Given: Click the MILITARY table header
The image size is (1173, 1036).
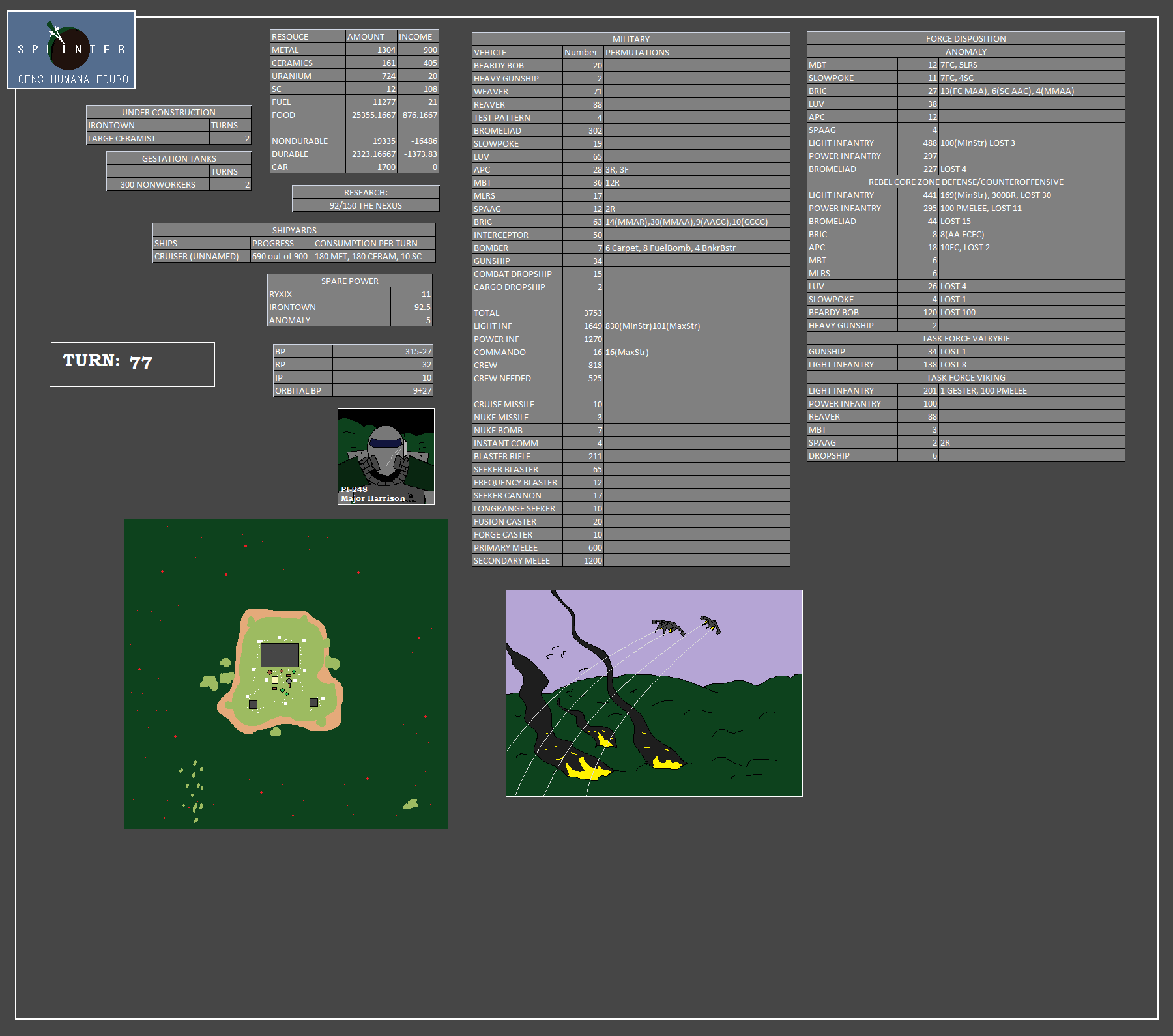Looking at the screenshot, I should click(630, 39).
